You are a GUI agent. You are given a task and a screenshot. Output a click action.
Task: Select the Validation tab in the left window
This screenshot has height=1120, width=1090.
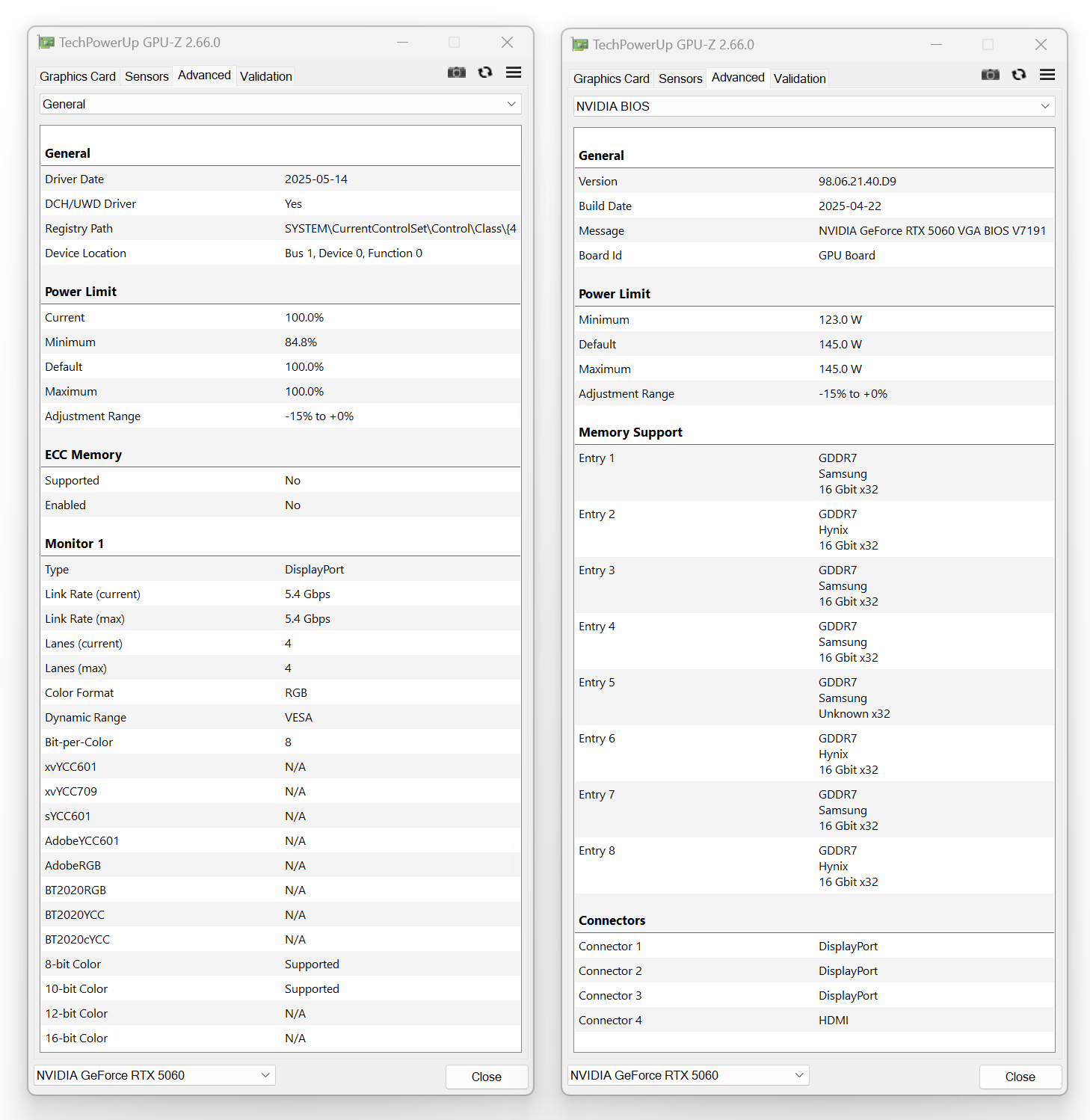(x=266, y=76)
